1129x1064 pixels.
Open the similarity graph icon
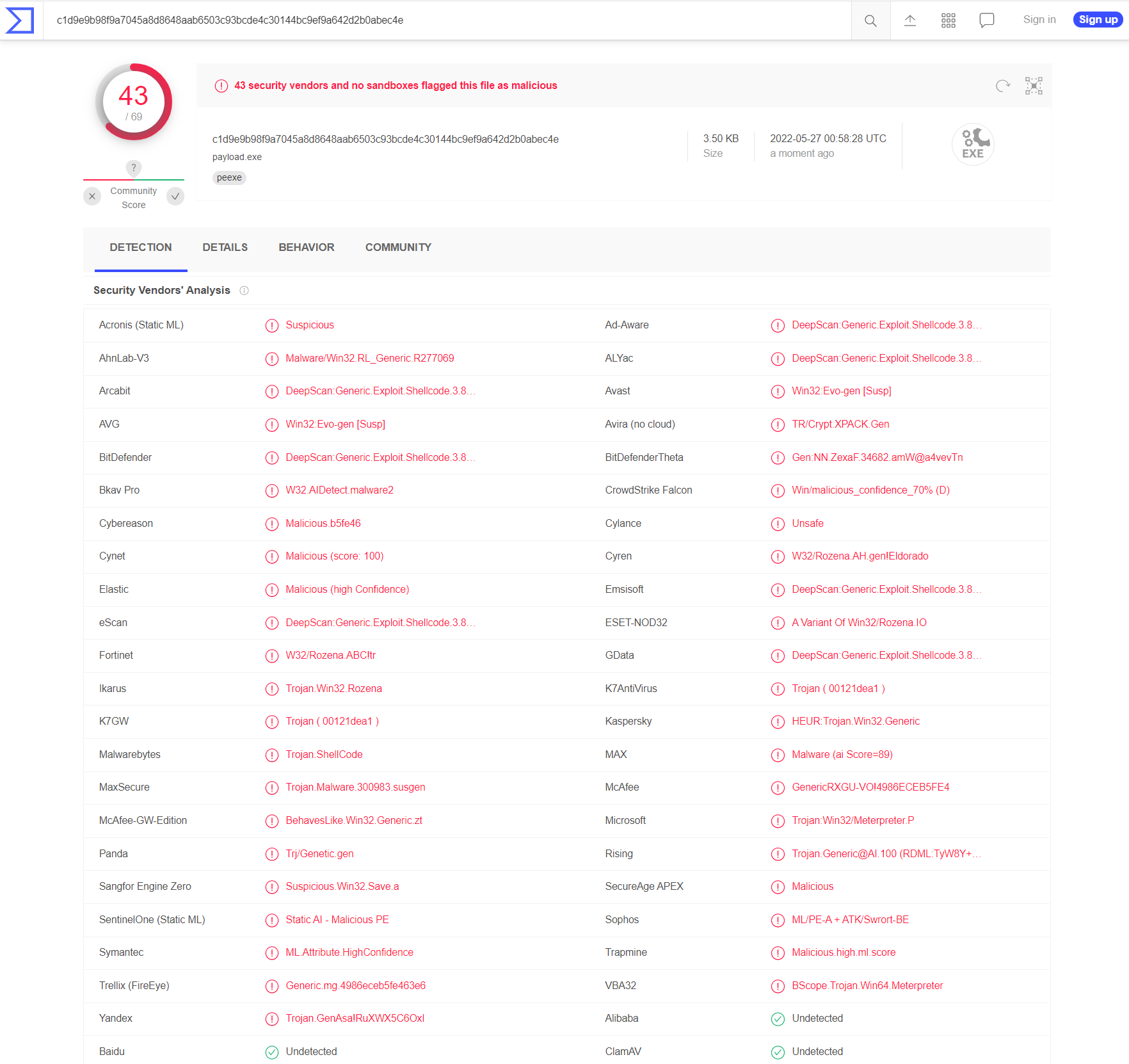coord(1034,86)
